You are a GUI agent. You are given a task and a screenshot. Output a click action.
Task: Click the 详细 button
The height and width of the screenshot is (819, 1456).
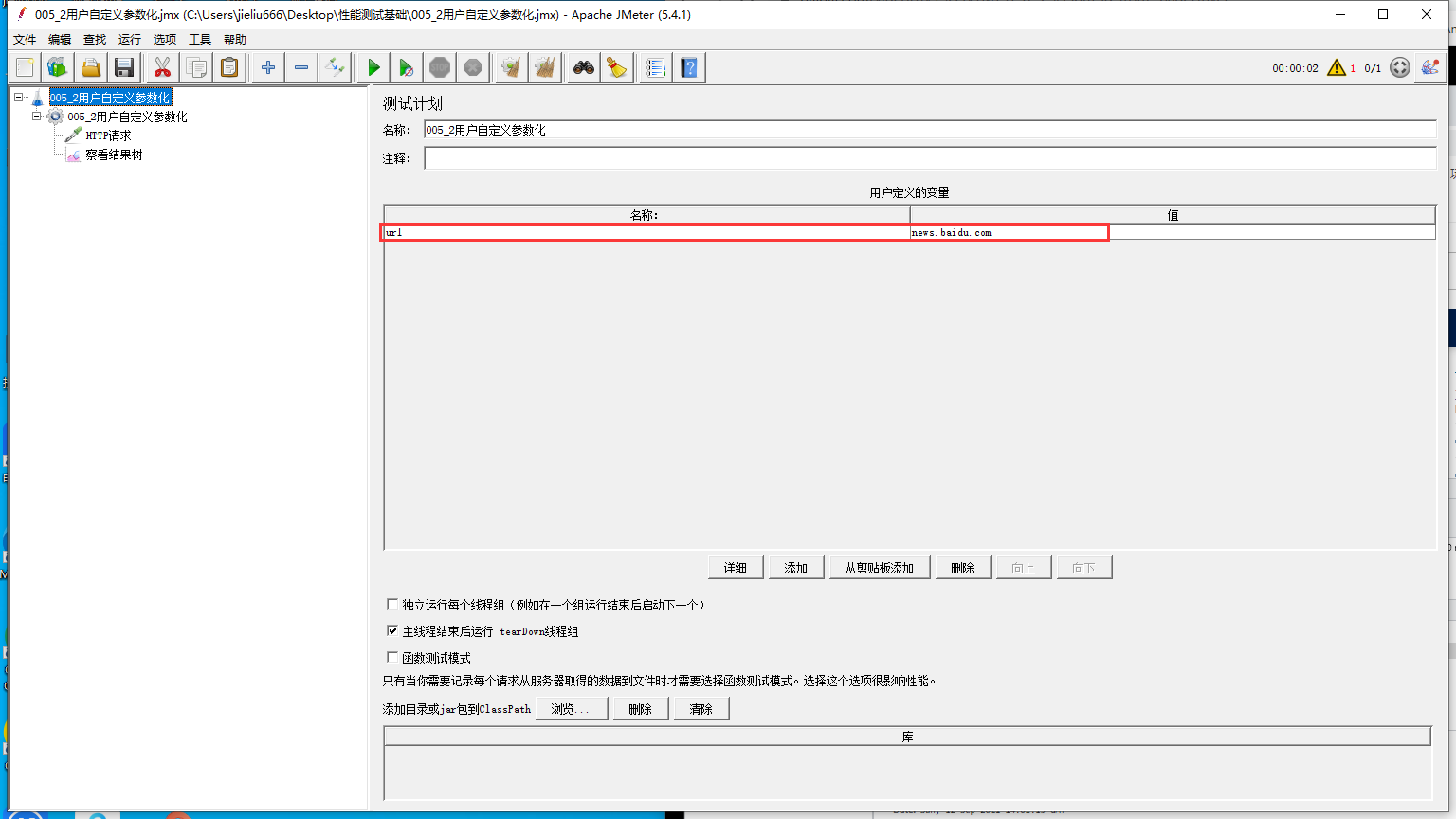pyautogui.click(x=736, y=568)
